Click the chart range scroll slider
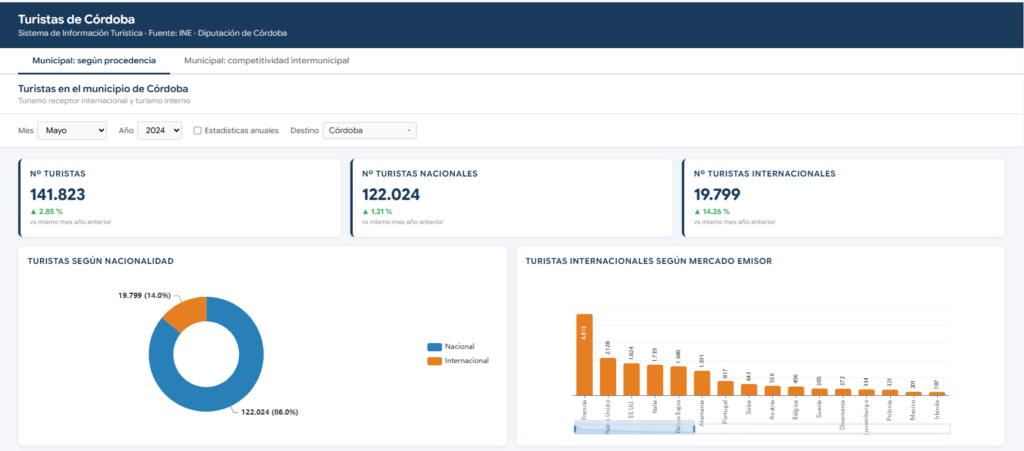Viewport: 1024px width, 451px height. pyautogui.click(x=634, y=429)
